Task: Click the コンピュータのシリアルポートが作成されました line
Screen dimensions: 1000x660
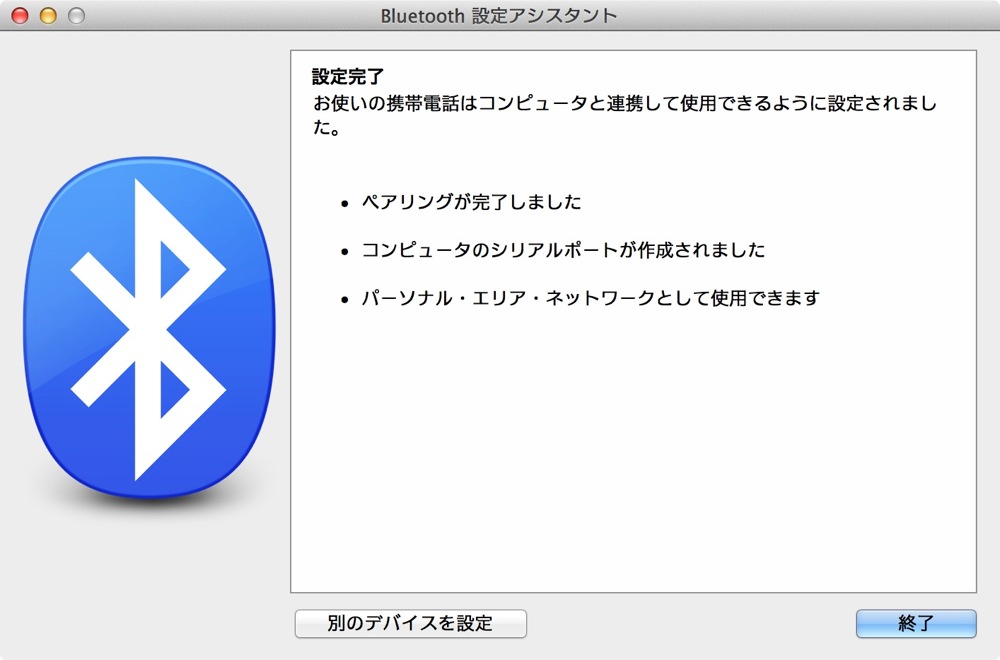Action: click(x=563, y=250)
